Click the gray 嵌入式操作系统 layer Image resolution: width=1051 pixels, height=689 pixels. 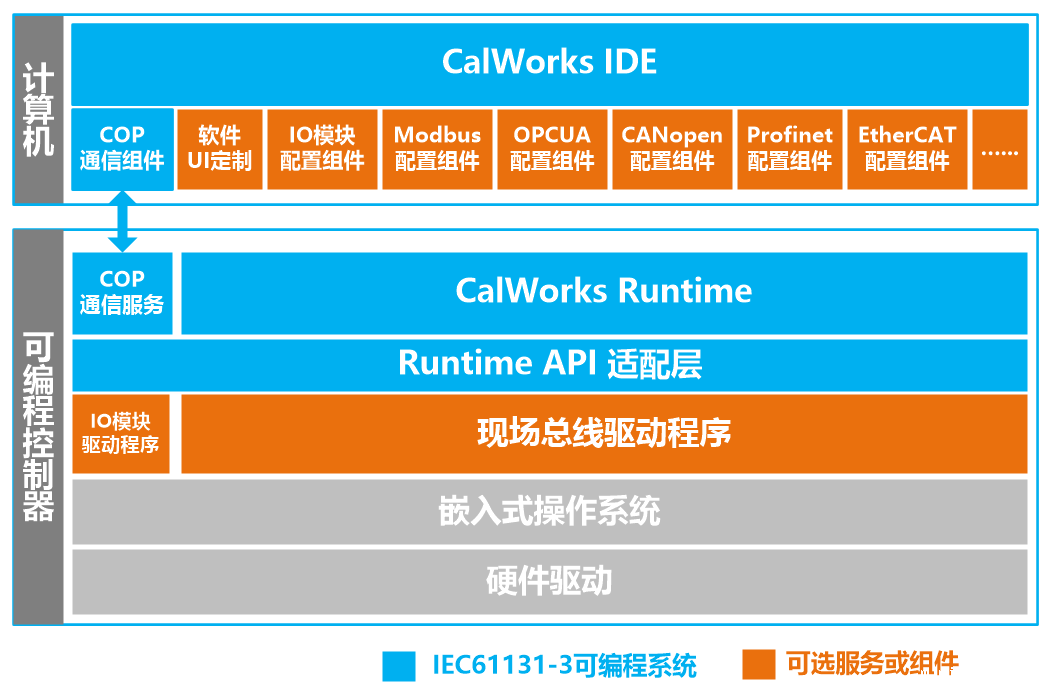point(549,512)
